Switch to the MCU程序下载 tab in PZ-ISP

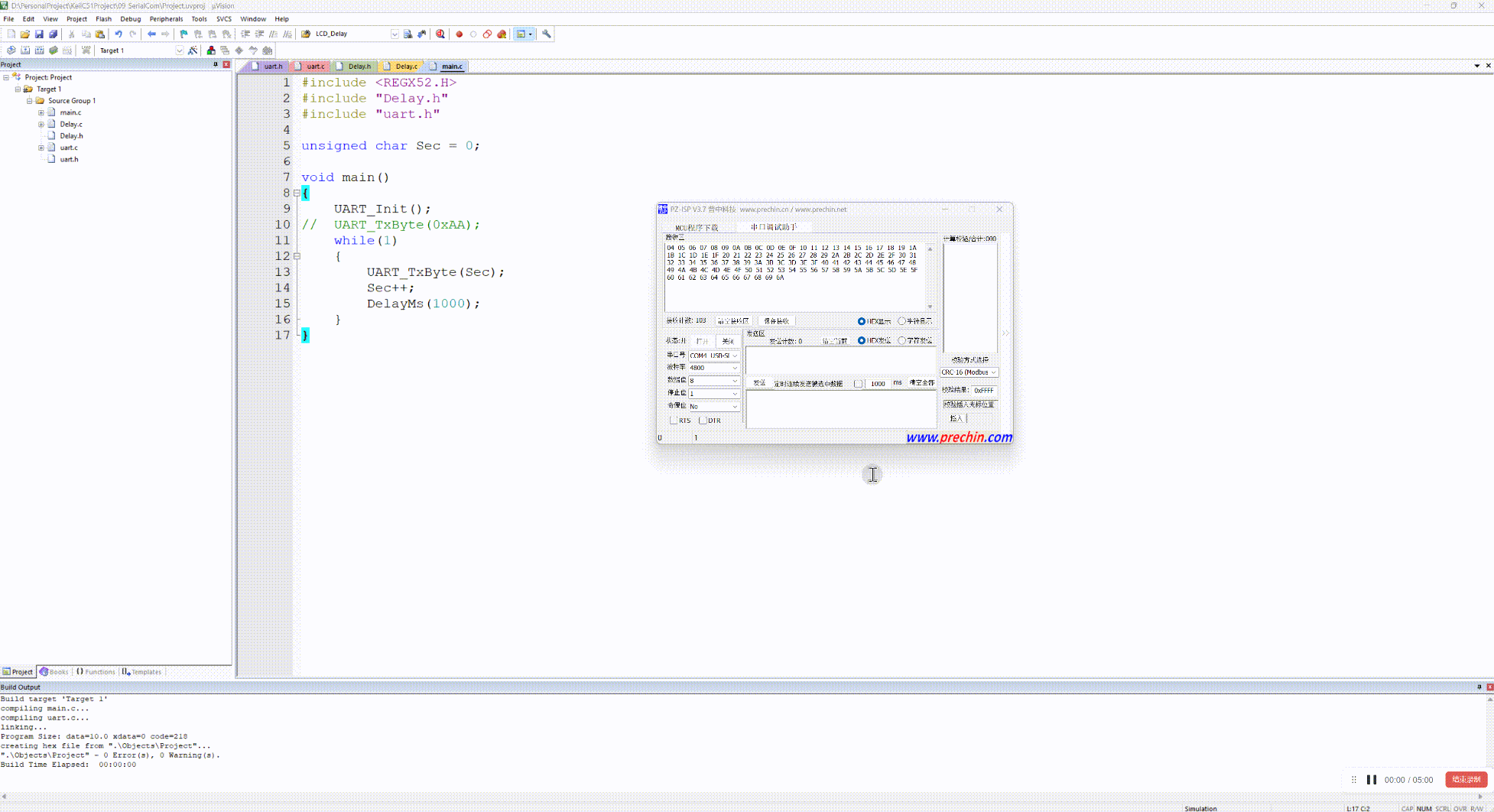[x=697, y=227]
